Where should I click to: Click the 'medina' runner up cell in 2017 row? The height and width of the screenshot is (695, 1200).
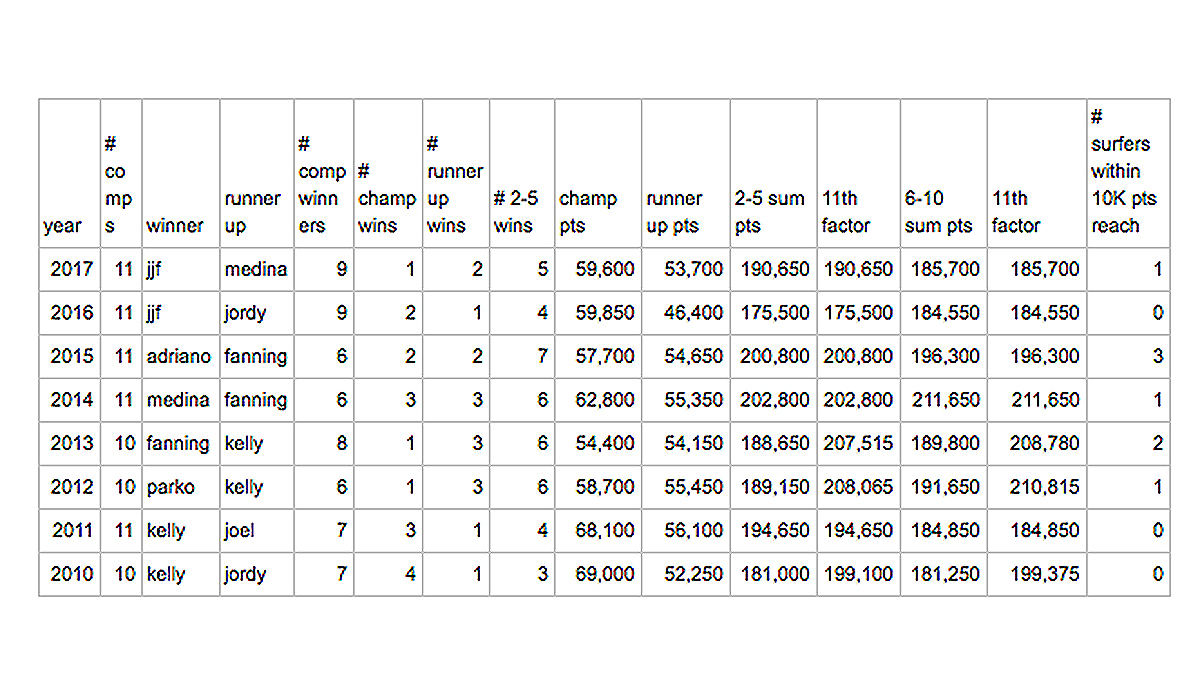click(257, 269)
